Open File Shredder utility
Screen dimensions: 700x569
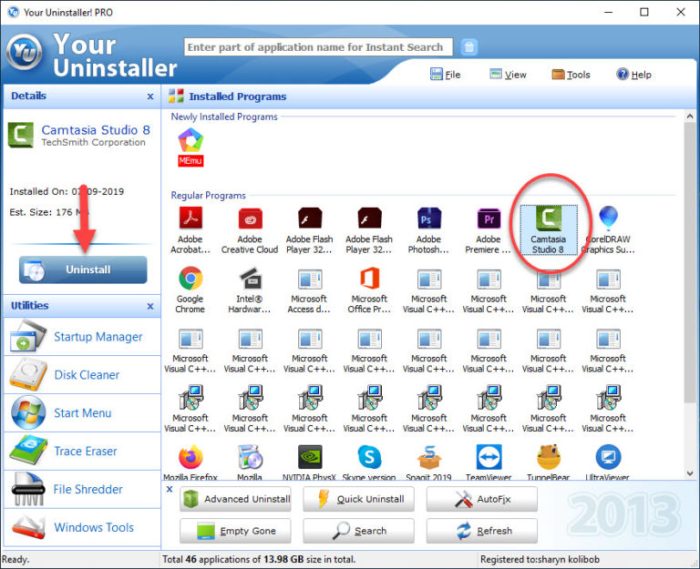pos(82,489)
